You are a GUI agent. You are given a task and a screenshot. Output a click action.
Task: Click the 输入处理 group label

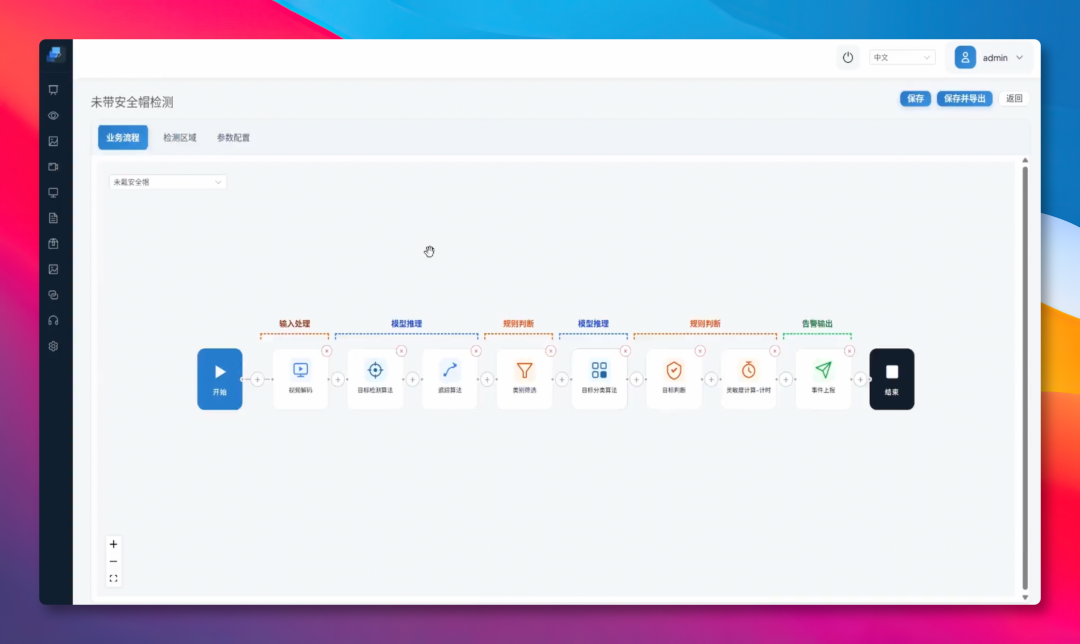point(294,324)
